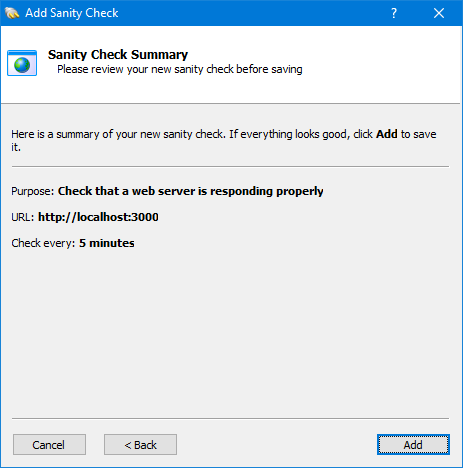Click the separator line below the intro text

[230, 166]
